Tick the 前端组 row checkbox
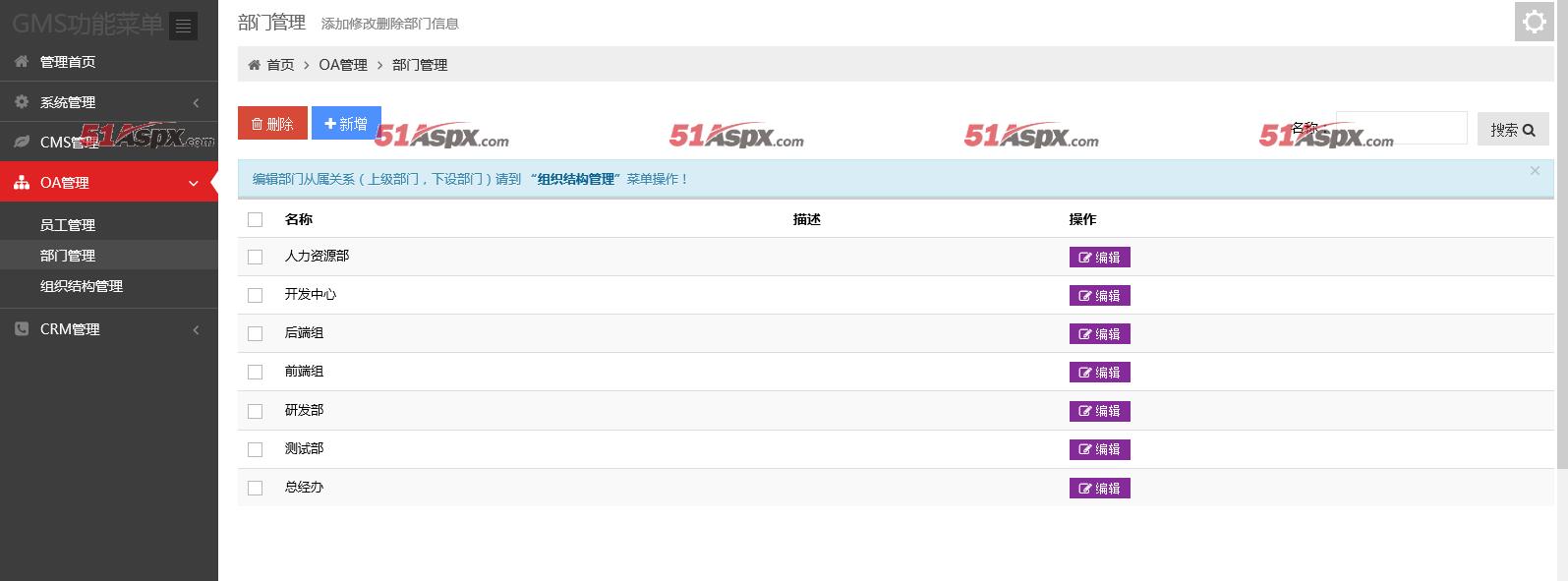 click(x=256, y=372)
